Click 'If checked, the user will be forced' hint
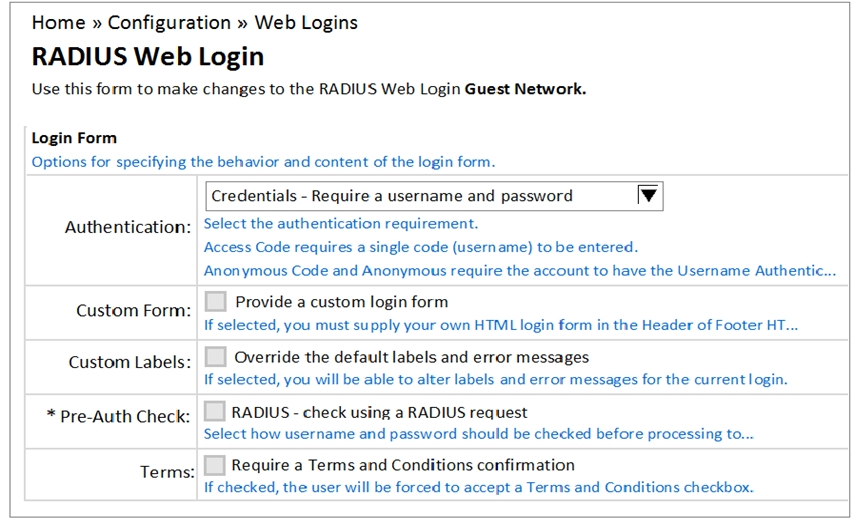 pos(478,487)
